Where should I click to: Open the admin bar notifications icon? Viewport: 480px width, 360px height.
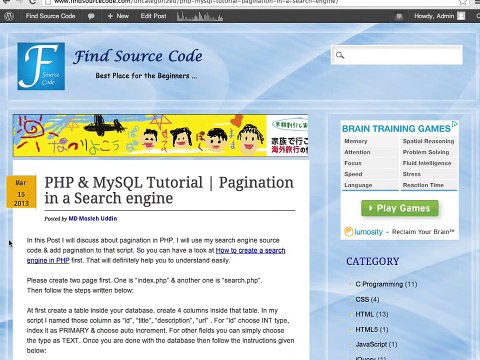click(399, 16)
